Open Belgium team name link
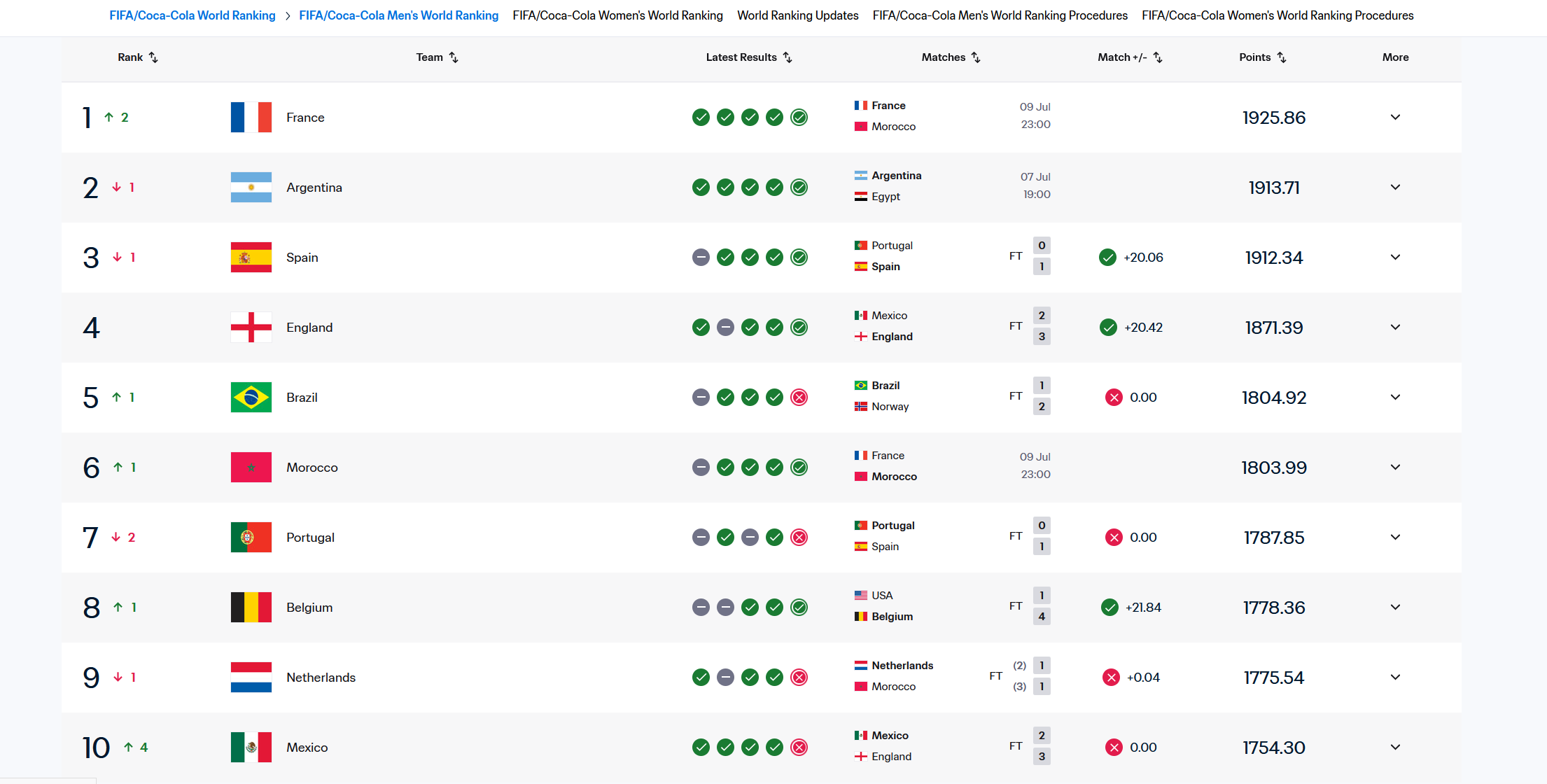1547x784 pixels. point(309,608)
